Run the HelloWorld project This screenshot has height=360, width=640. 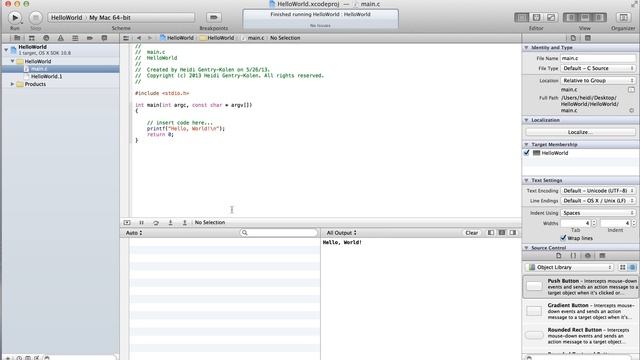tap(15, 18)
